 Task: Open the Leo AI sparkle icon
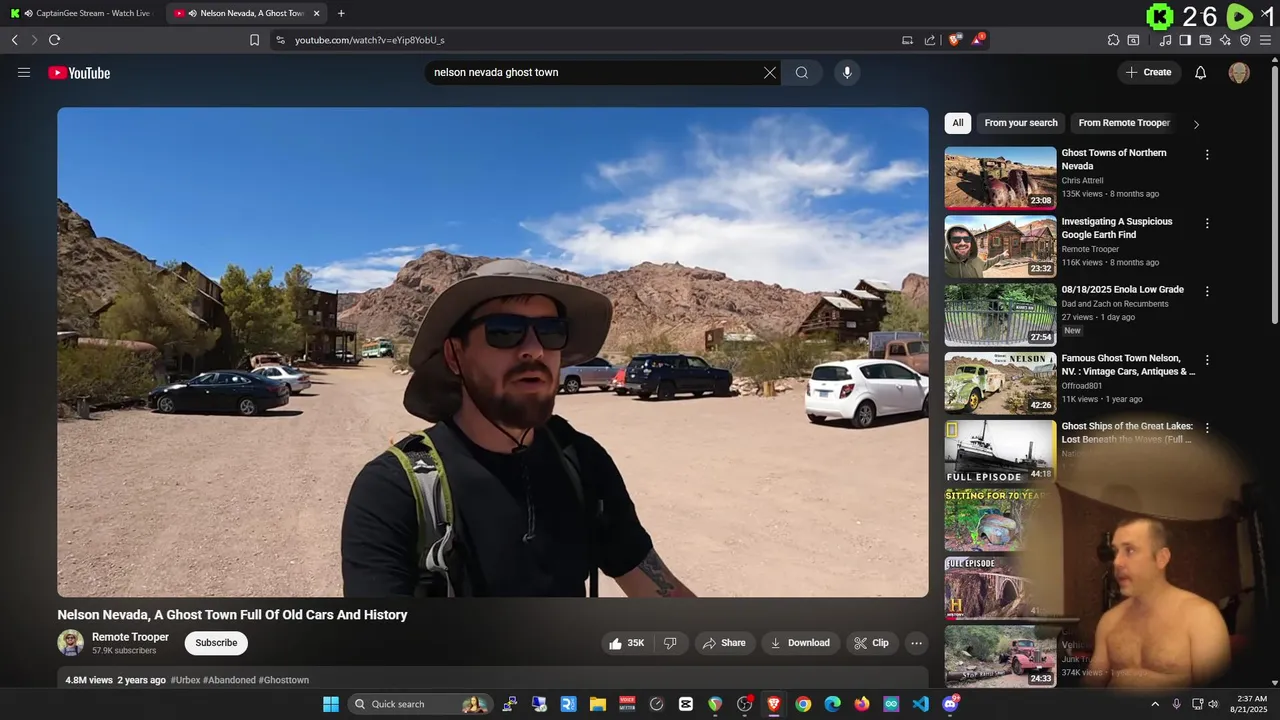click(x=1225, y=40)
